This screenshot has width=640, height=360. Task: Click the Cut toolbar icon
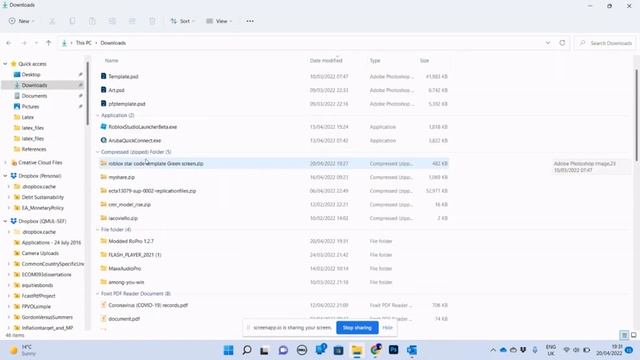coord(52,21)
